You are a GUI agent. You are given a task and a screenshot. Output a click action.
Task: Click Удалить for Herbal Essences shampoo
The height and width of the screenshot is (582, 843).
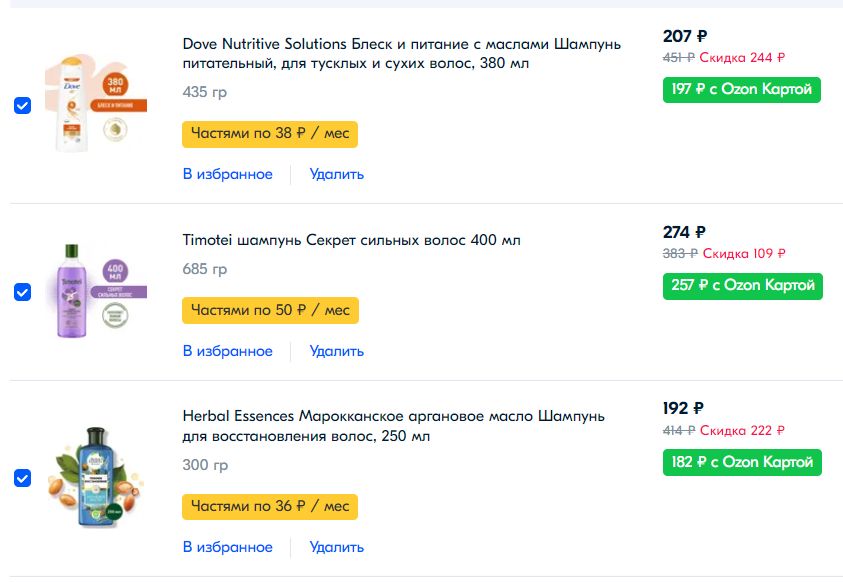click(336, 547)
